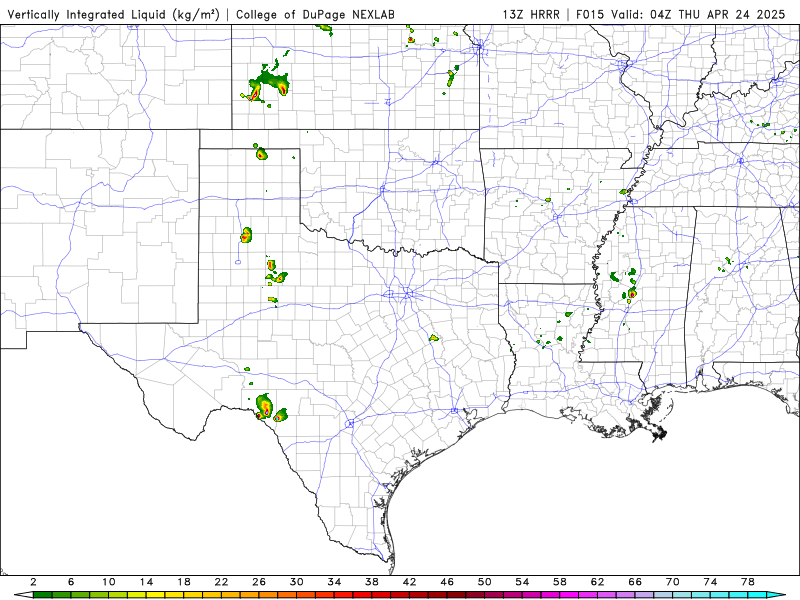Click the color scale label "10"
The image size is (800, 600).
coord(109,582)
